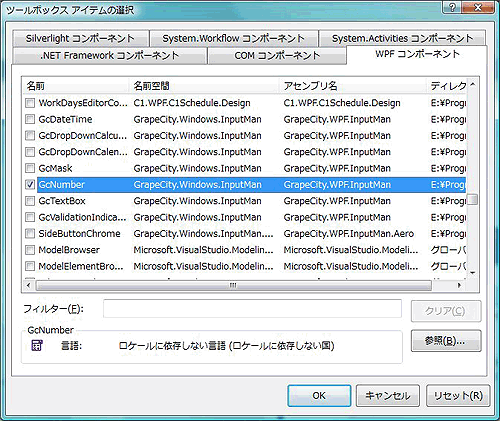Tick the SideButtonChrome checkbox

coord(30,234)
